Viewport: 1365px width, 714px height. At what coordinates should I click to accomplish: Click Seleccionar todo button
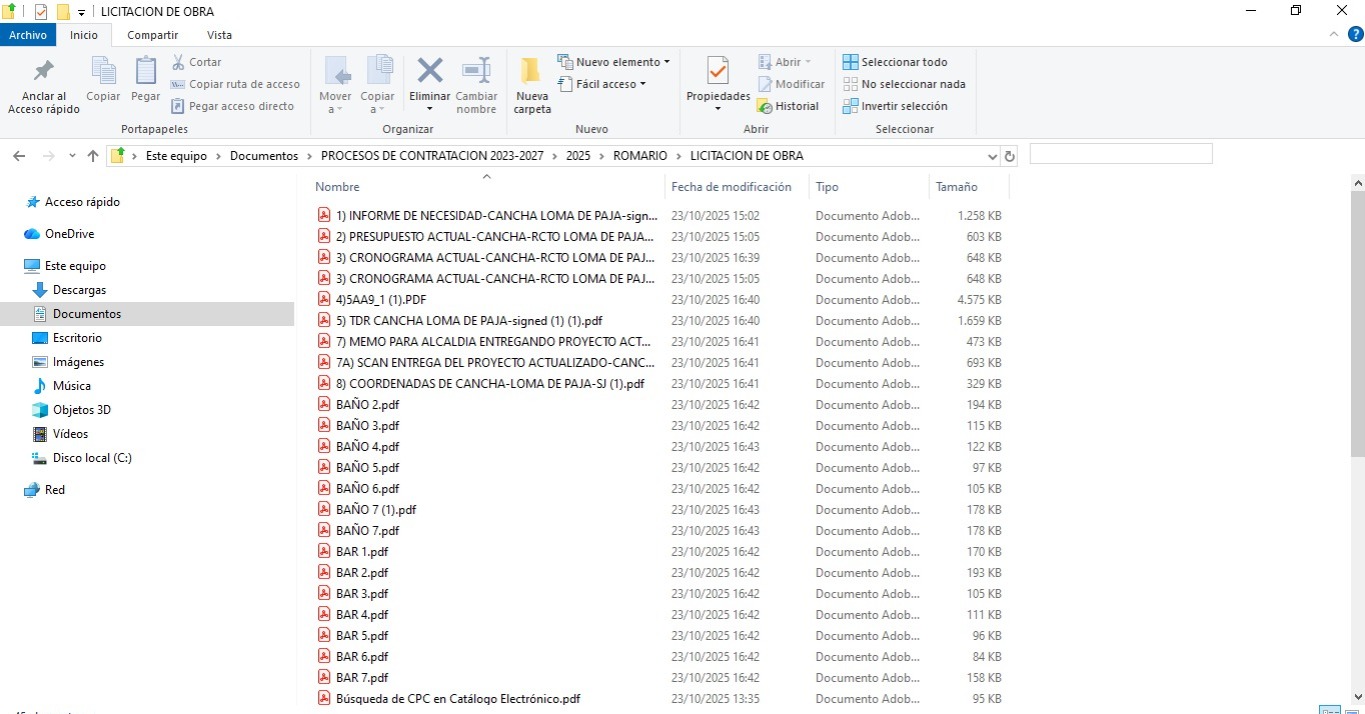(895, 62)
